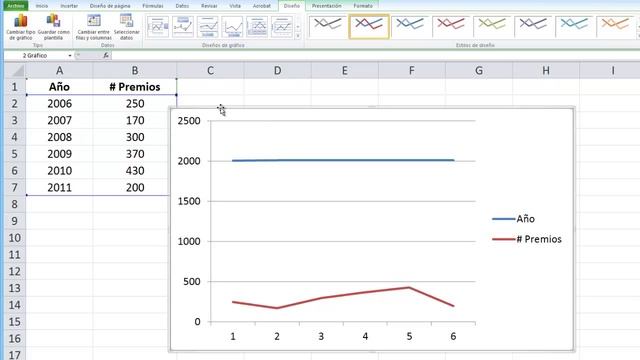Switch to the Fórmulas tab
The image size is (640, 360).
coord(153,6)
